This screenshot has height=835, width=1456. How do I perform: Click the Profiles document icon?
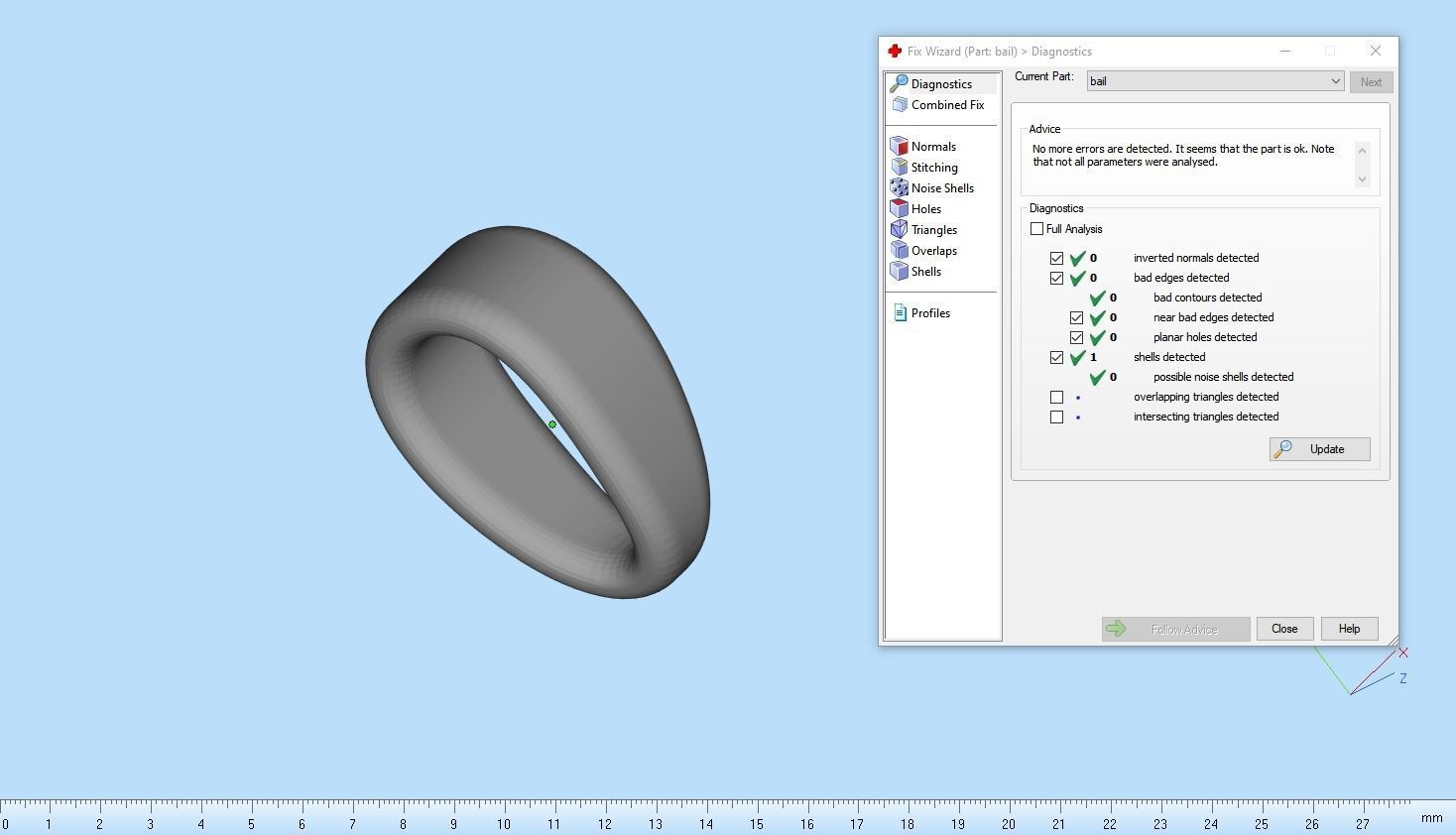pos(900,312)
